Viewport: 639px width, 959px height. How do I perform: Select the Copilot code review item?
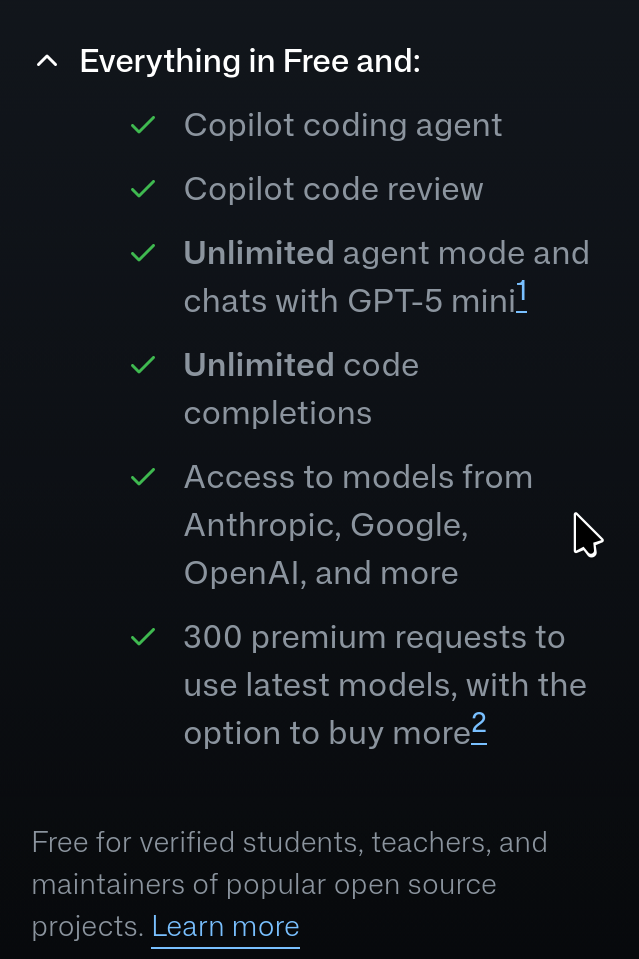click(333, 189)
